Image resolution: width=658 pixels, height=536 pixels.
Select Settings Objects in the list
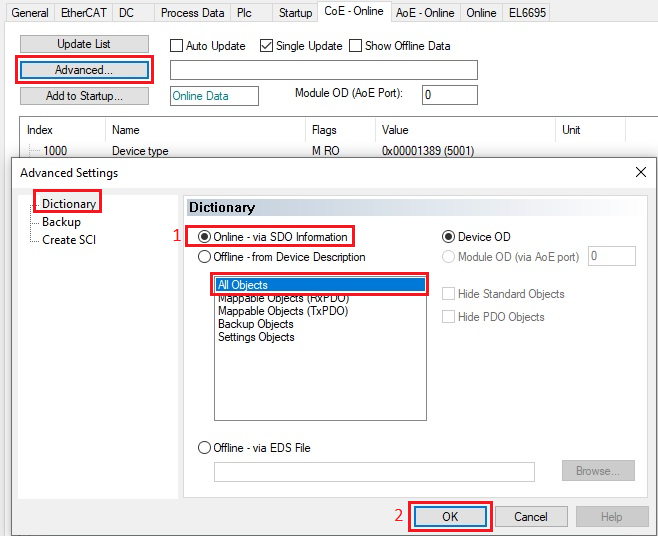point(320,337)
